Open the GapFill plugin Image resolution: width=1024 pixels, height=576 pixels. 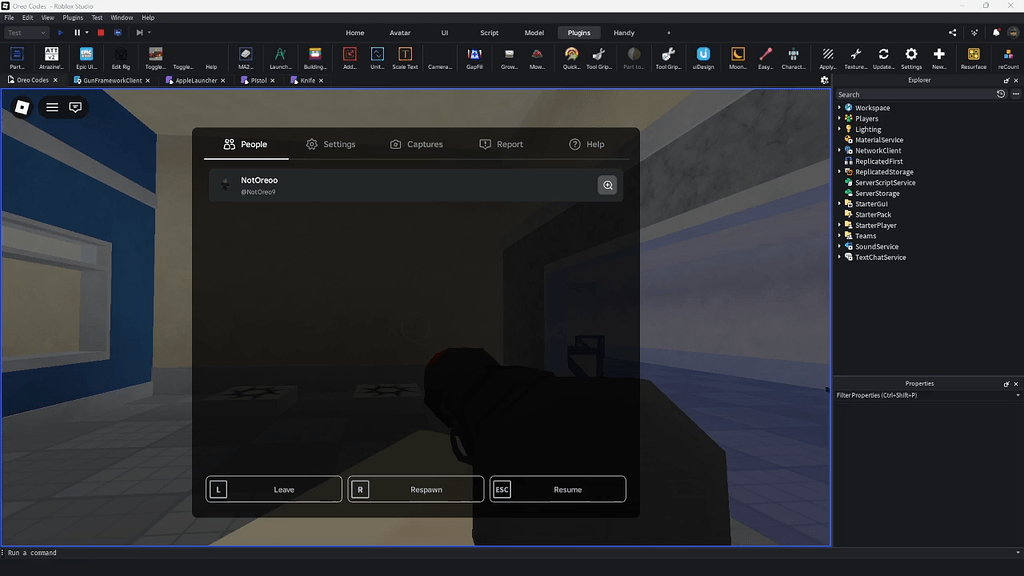[477, 57]
